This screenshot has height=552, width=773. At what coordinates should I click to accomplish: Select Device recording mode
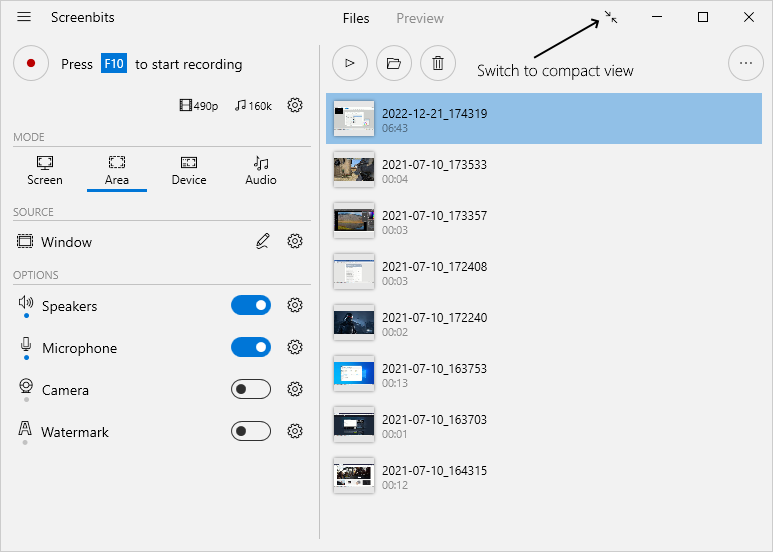[189, 171]
